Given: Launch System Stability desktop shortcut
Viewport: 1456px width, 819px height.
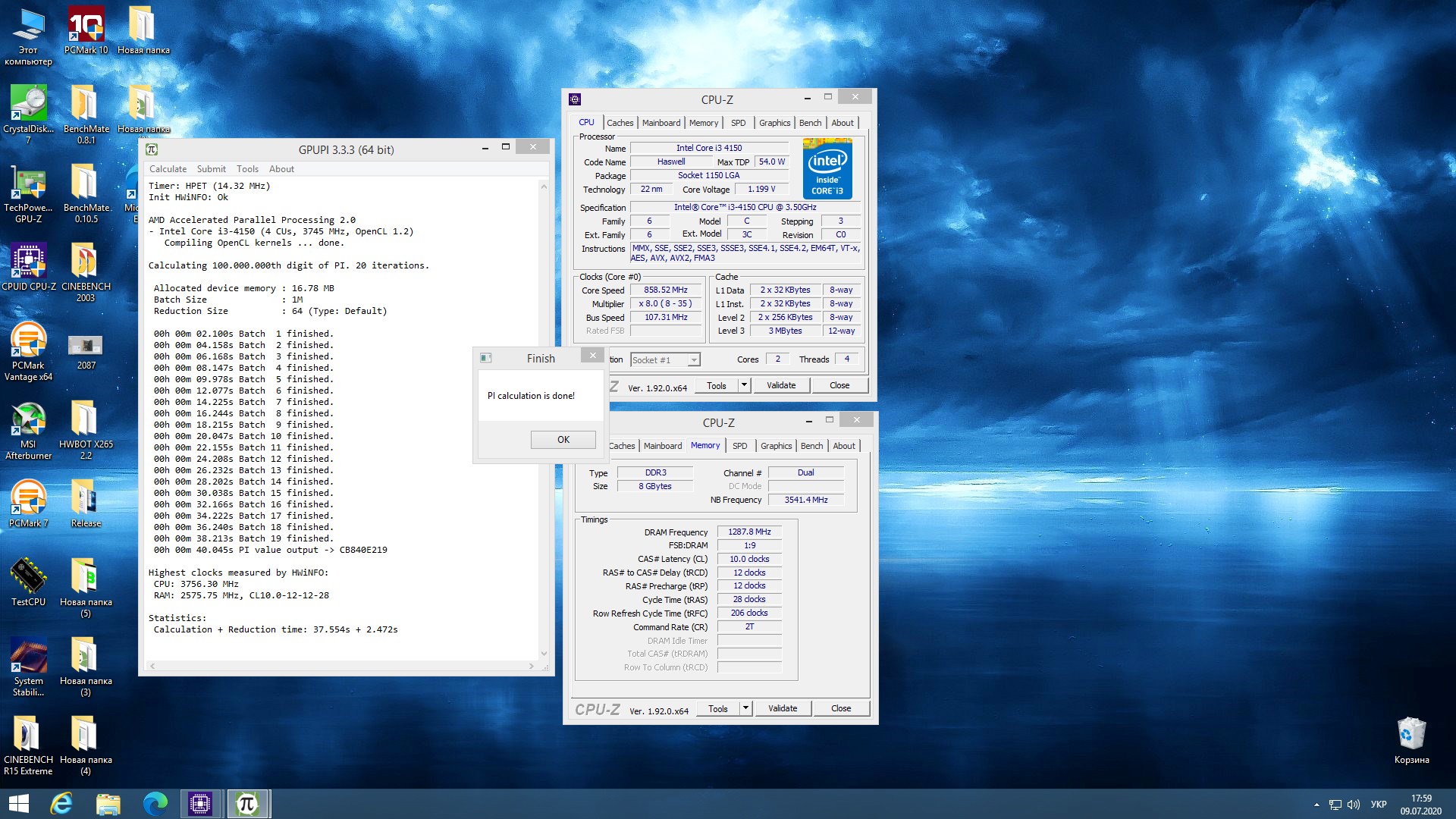Looking at the screenshot, I should click(28, 667).
